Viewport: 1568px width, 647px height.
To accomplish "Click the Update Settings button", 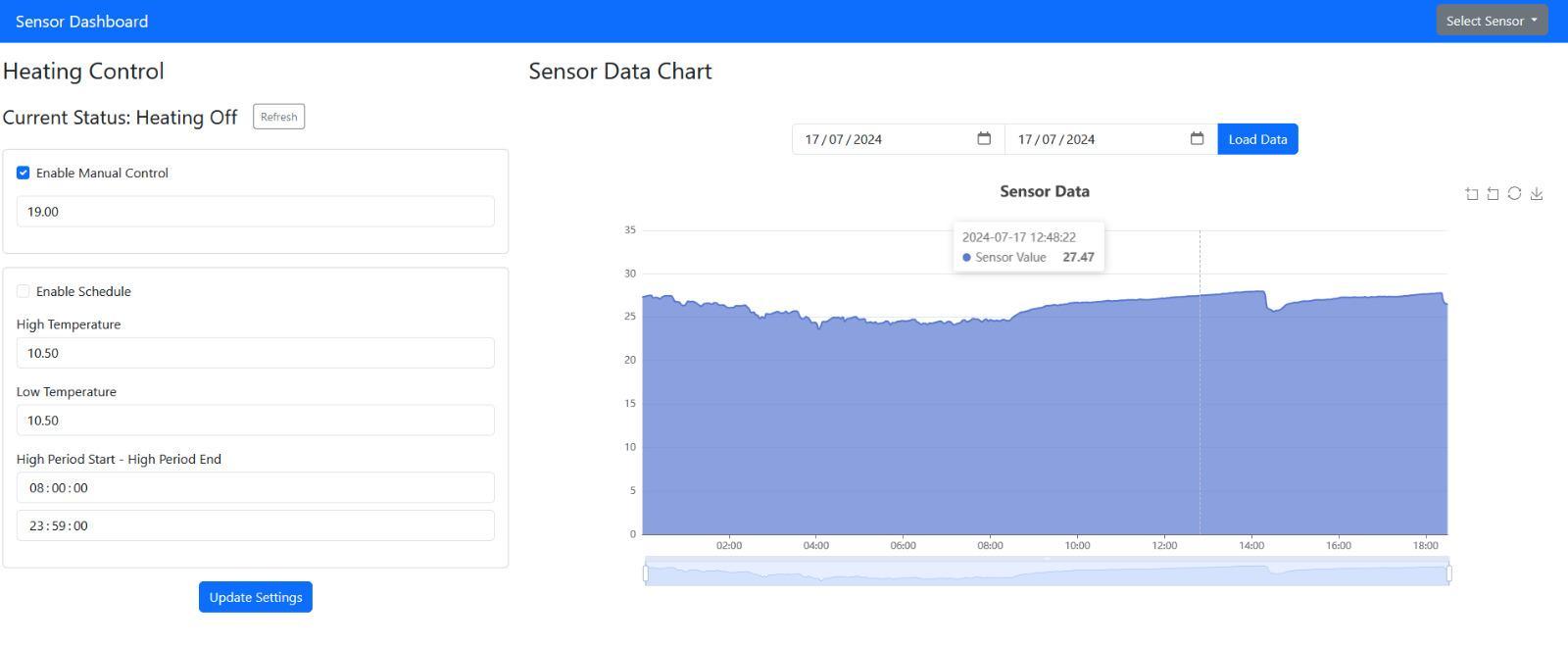I will [x=256, y=597].
